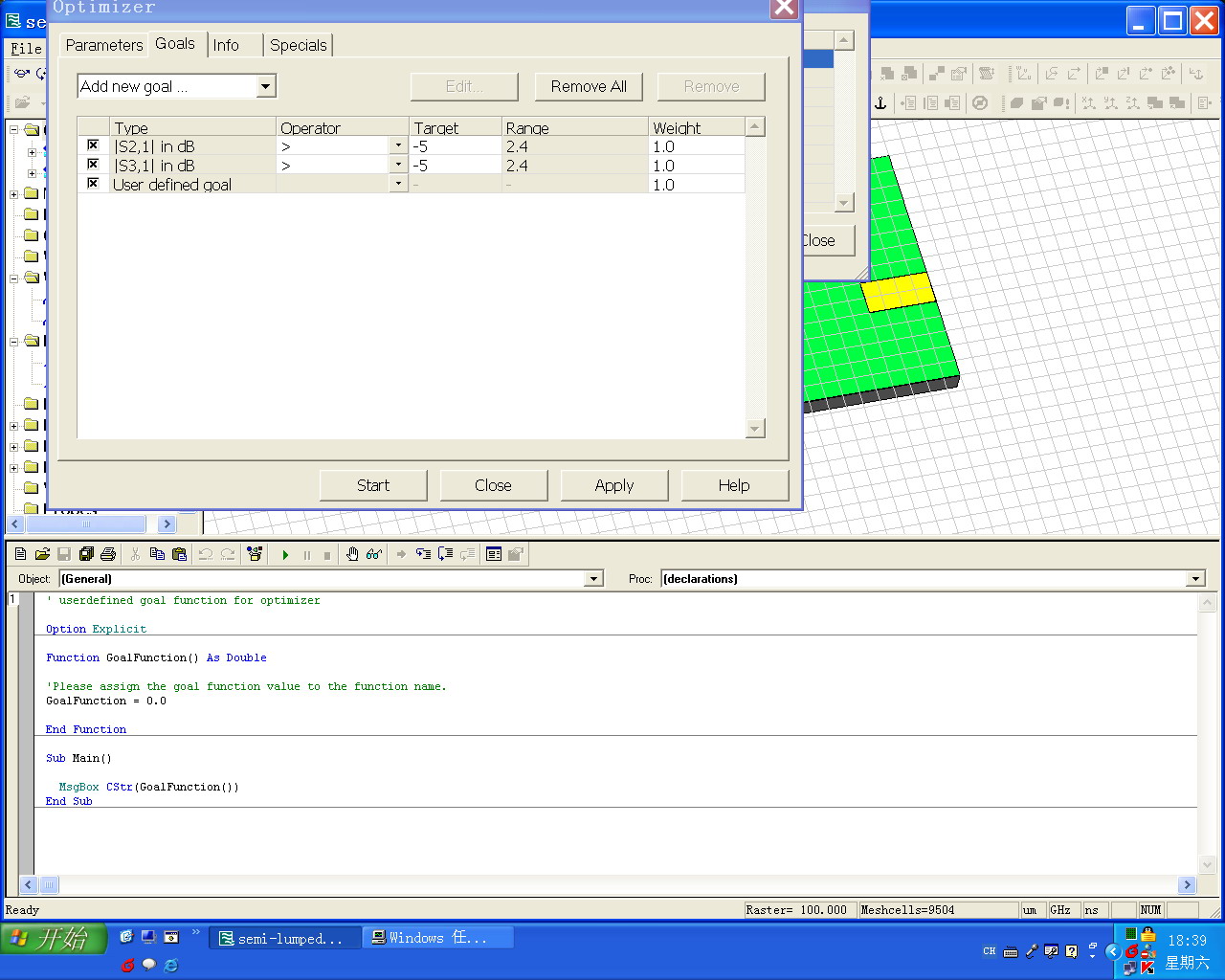Open the Edit UserDialog icon
1225x980 pixels.
point(494,554)
